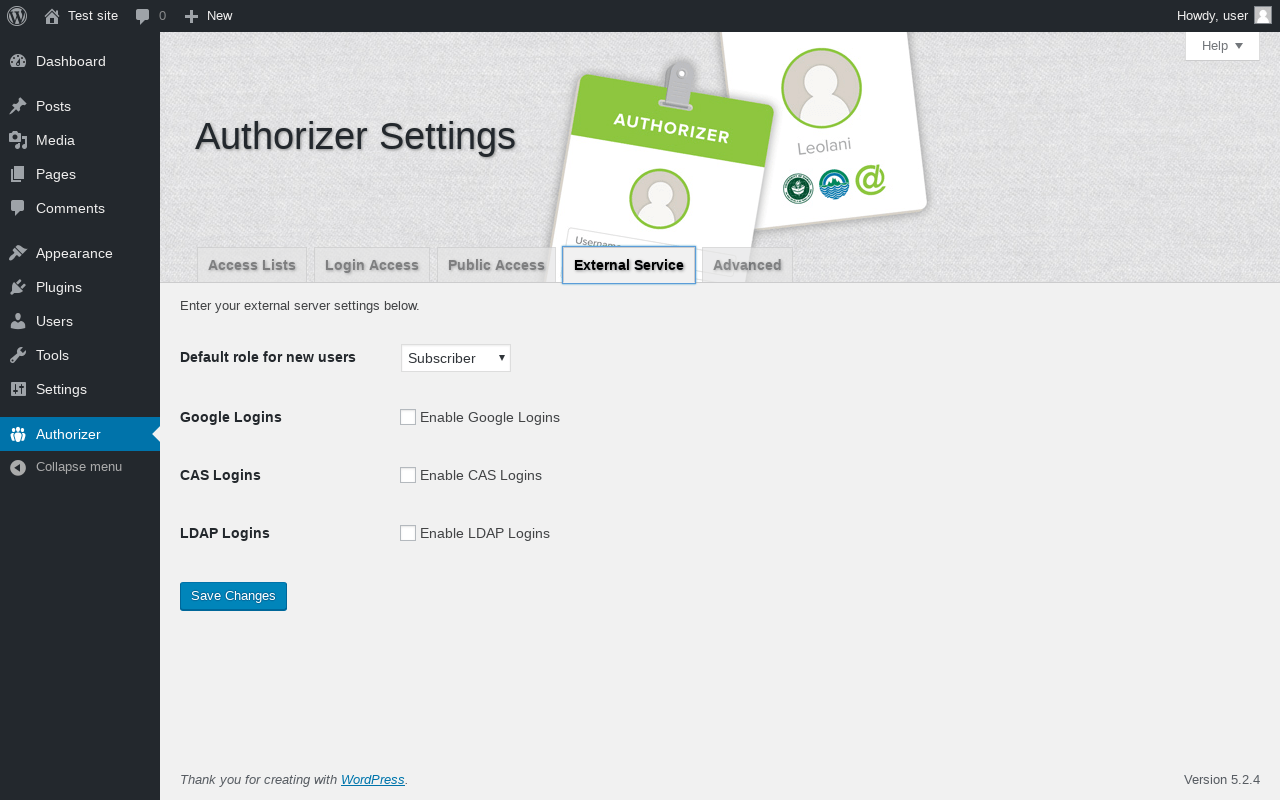Image resolution: width=1280 pixels, height=800 pixels.
Task: Open the Pages menu label
Action: [56, 174]
